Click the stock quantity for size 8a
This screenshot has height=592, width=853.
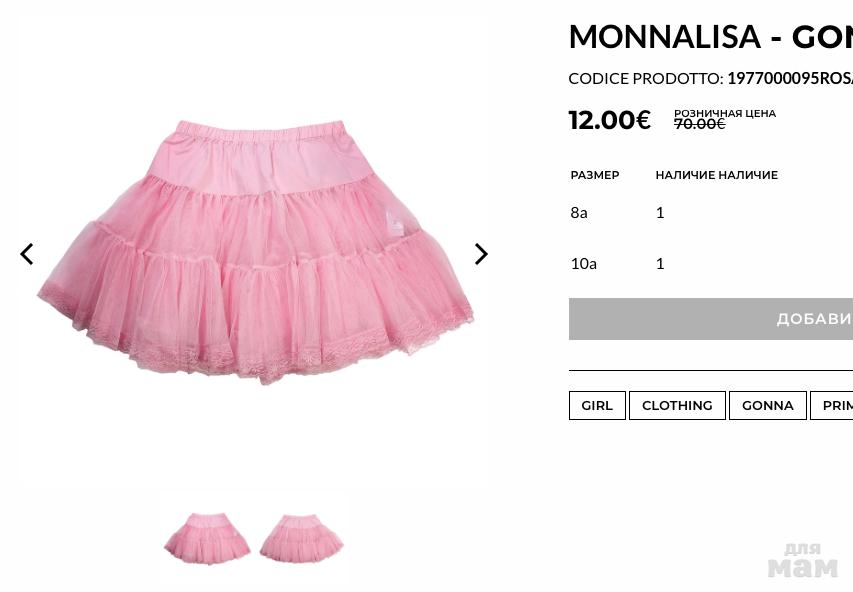click(x=660, y=212)
